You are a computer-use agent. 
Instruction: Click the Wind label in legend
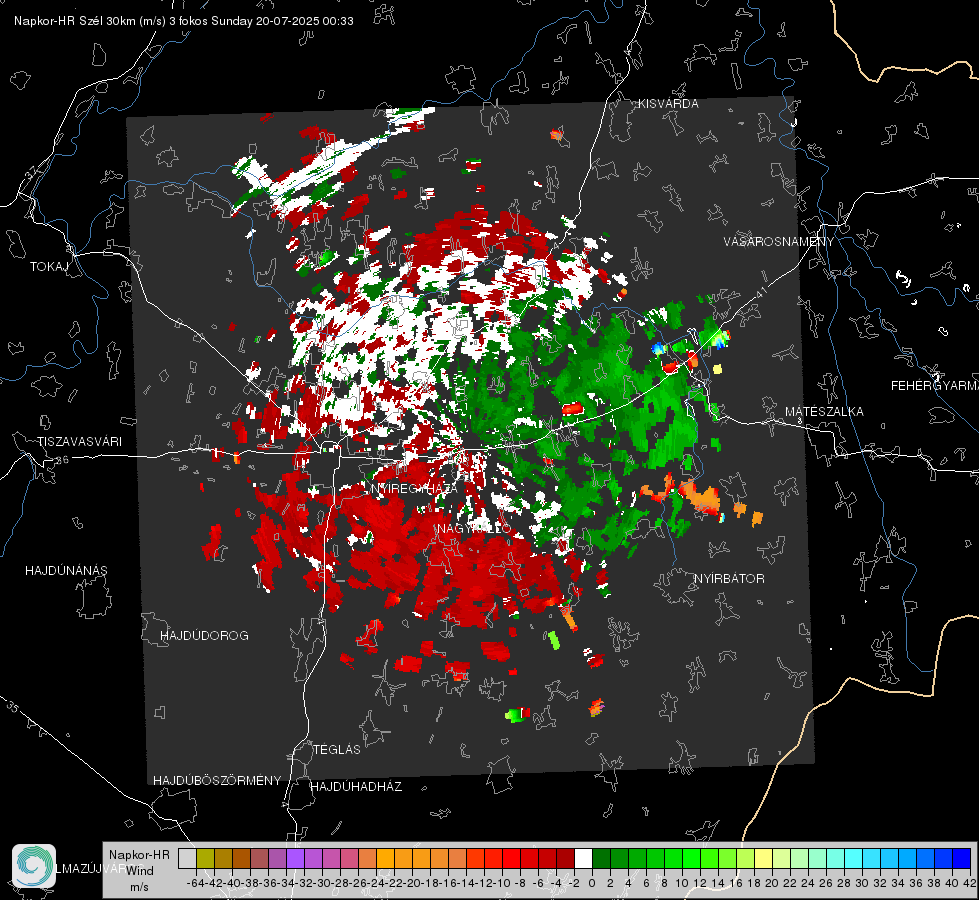tap(140, 871)
